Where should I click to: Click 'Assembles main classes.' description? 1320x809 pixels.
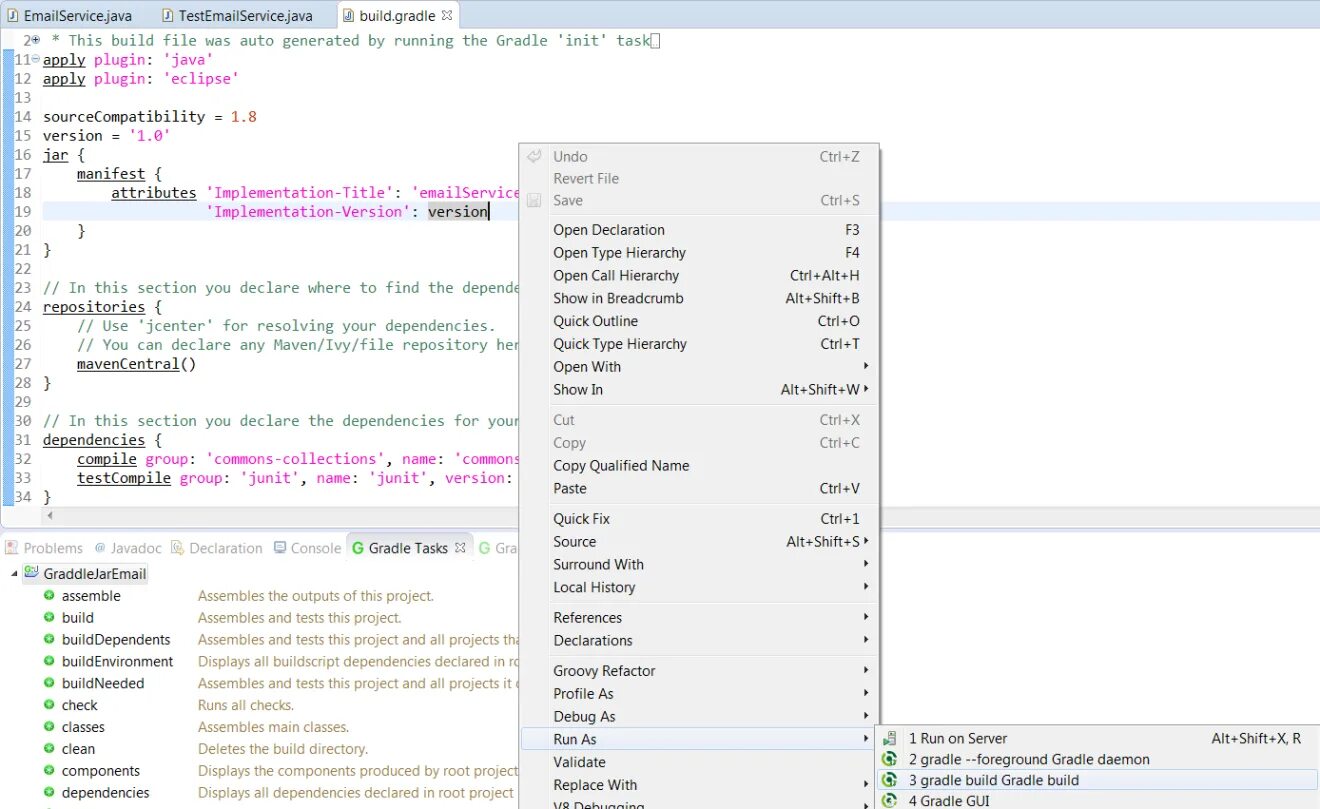point(273,728)
